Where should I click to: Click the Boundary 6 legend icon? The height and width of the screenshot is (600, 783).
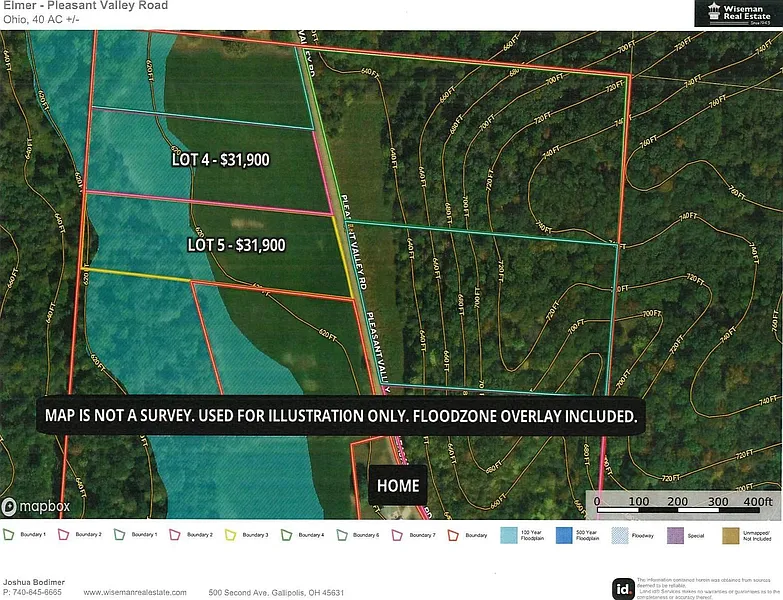pos(343,536)
